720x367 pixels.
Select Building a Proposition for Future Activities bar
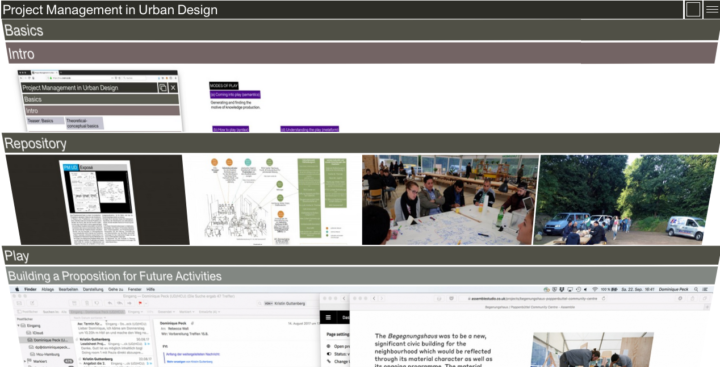point(361,276)
